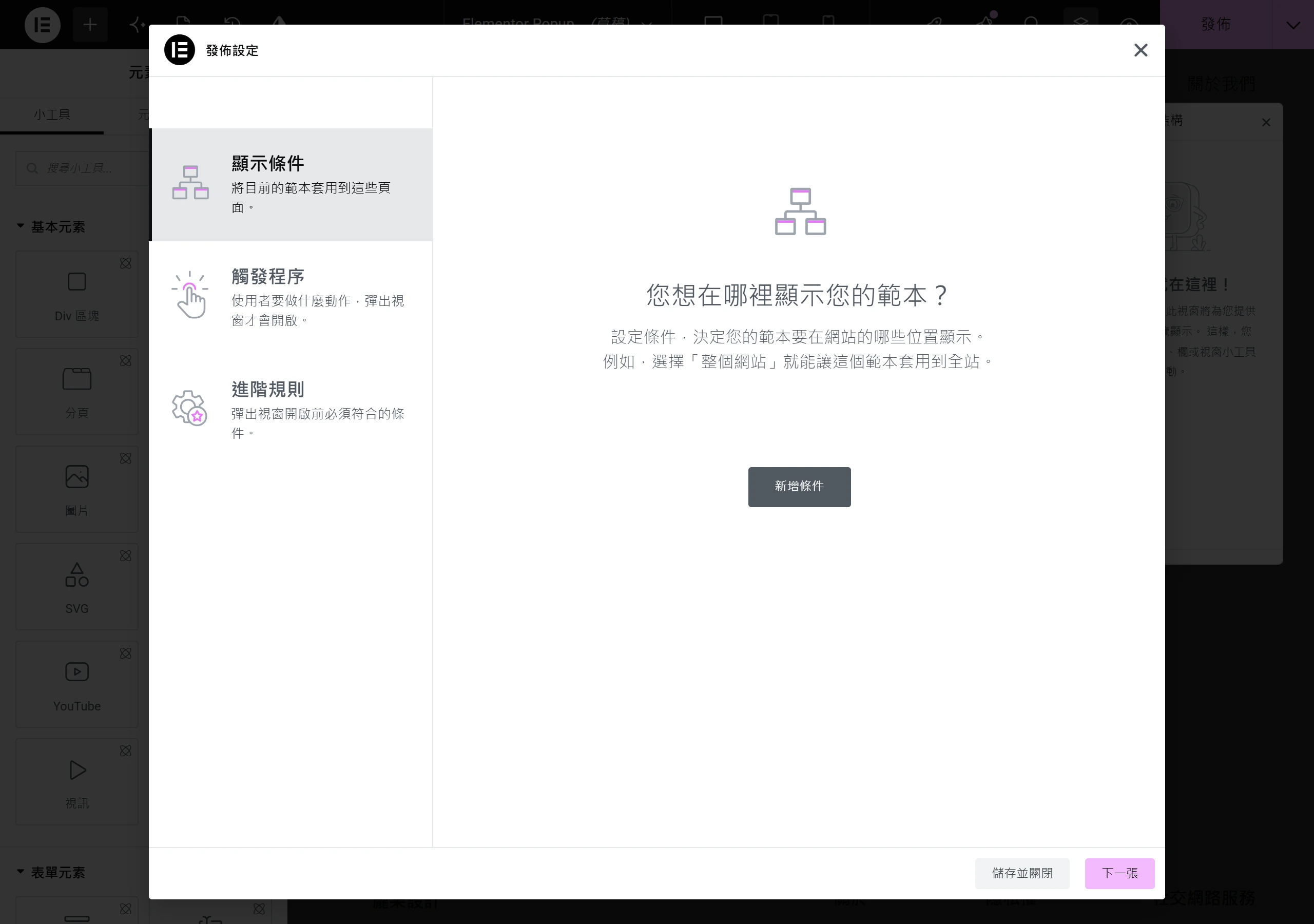Close the structure panel behind the dialog
This screenshot has width=1314, height=924.
(x=1266, y=123)
